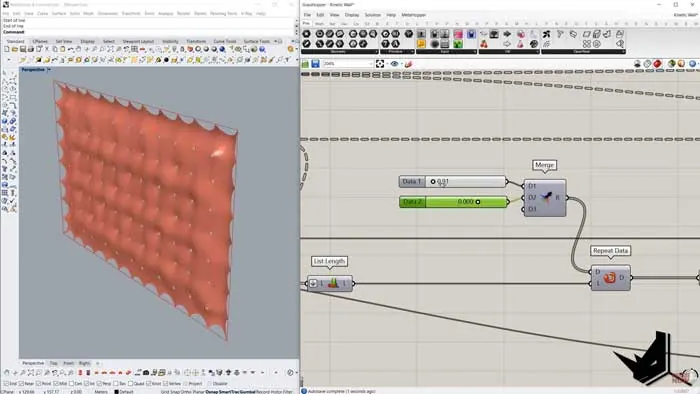This screenshot has height=394, width=700.
Task: Click the yellow panel component icon in the Input group
Action: point(421,44)
